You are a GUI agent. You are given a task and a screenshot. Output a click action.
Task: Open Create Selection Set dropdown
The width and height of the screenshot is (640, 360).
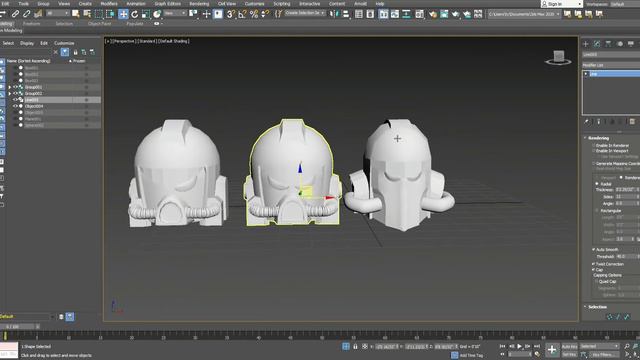pyautogui.click(x=304, y=13)
